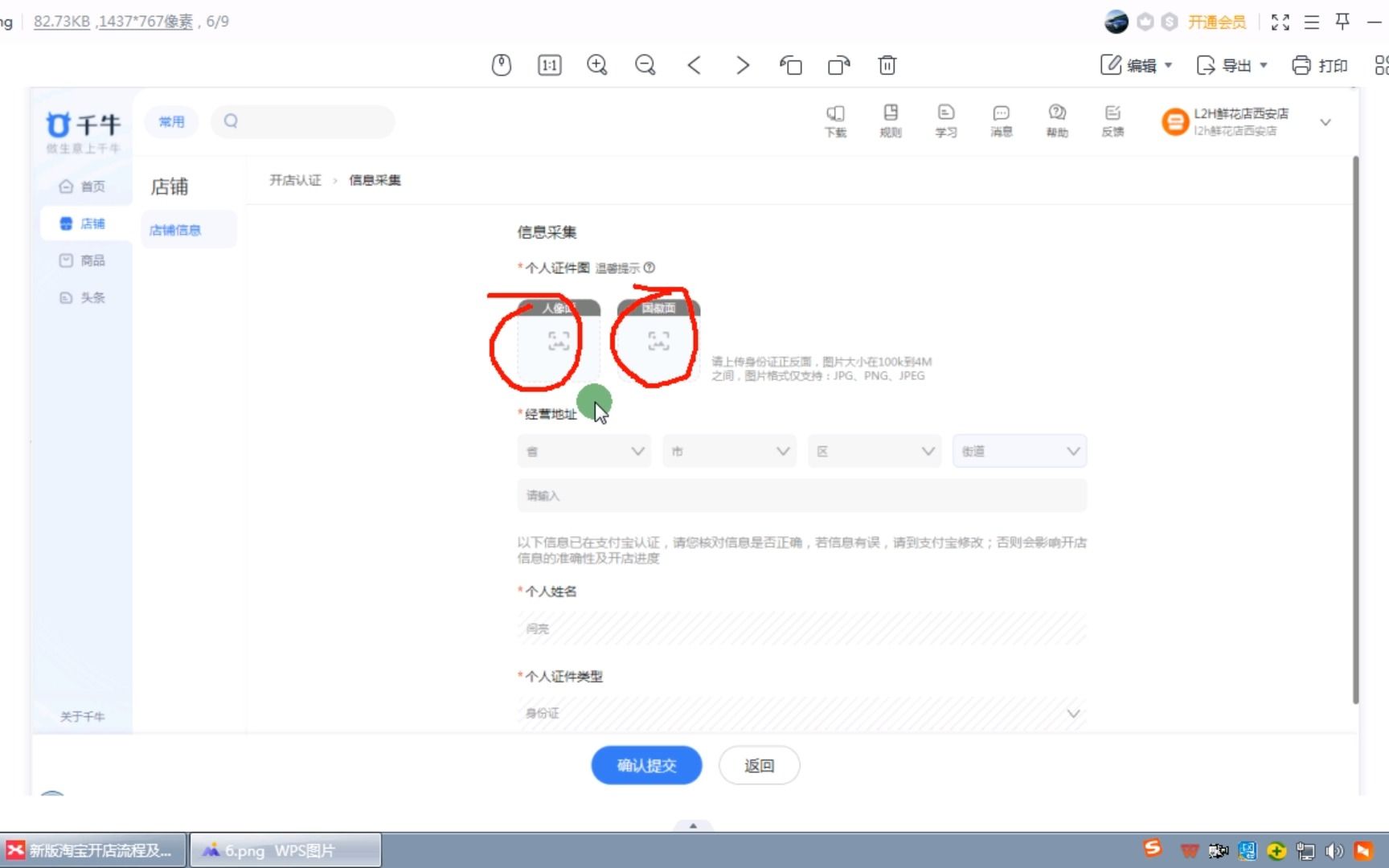Click the 打印 print button
1389x868 pixels.
tap(1320, 65)
